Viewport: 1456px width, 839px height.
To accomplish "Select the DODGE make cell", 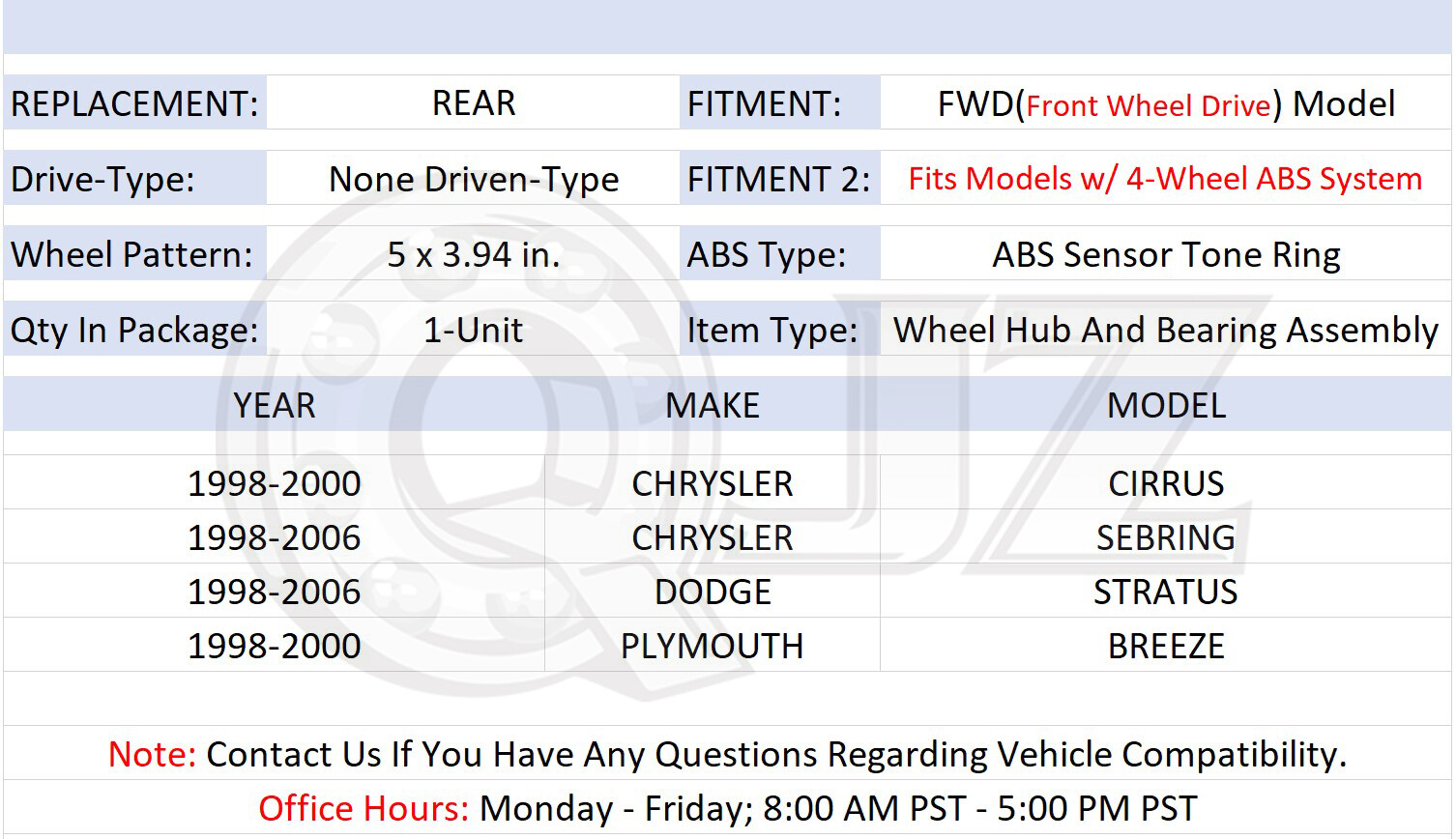I will coord(713,591).
